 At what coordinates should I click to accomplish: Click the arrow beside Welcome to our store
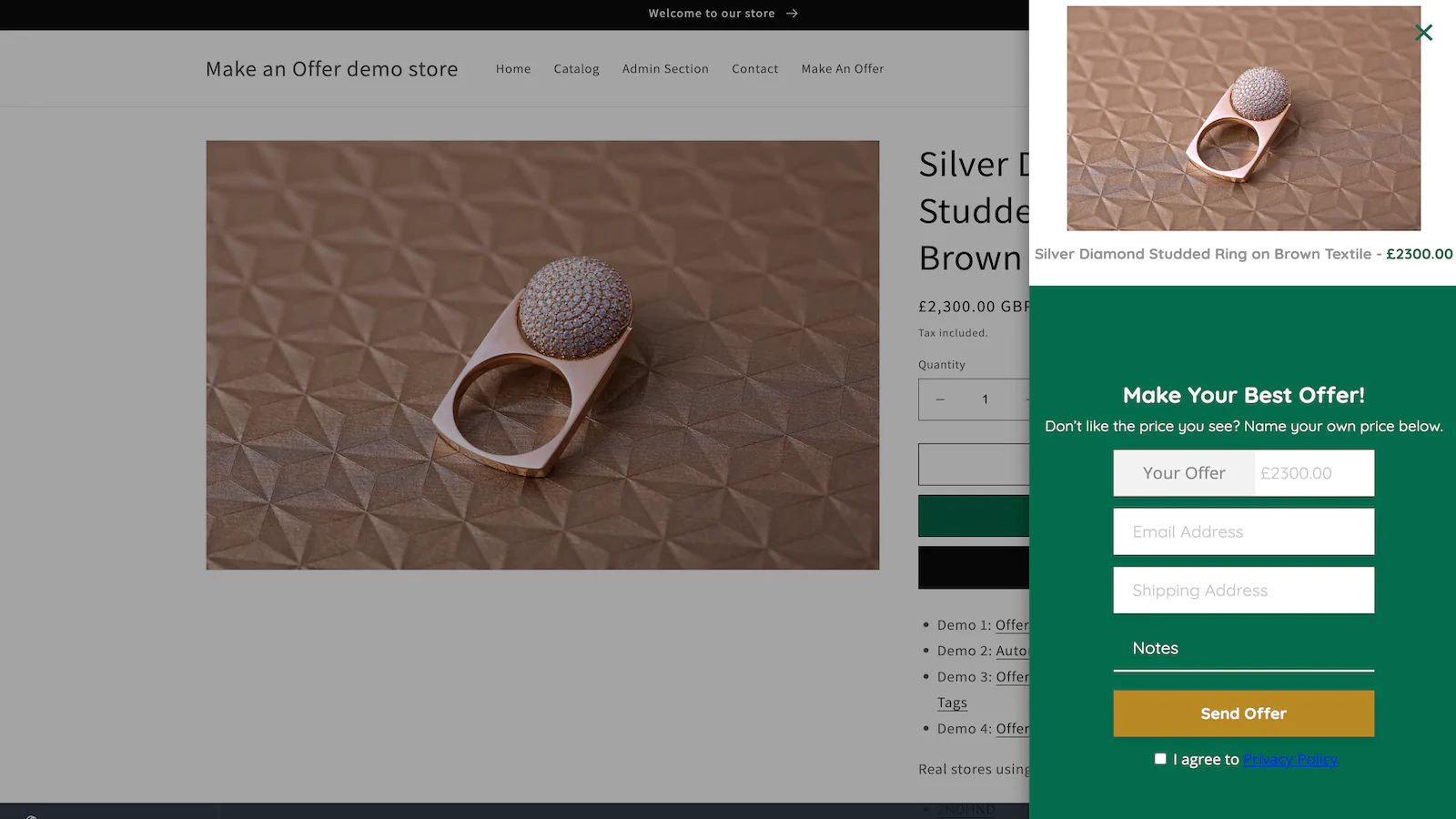[x=792, y=14]
